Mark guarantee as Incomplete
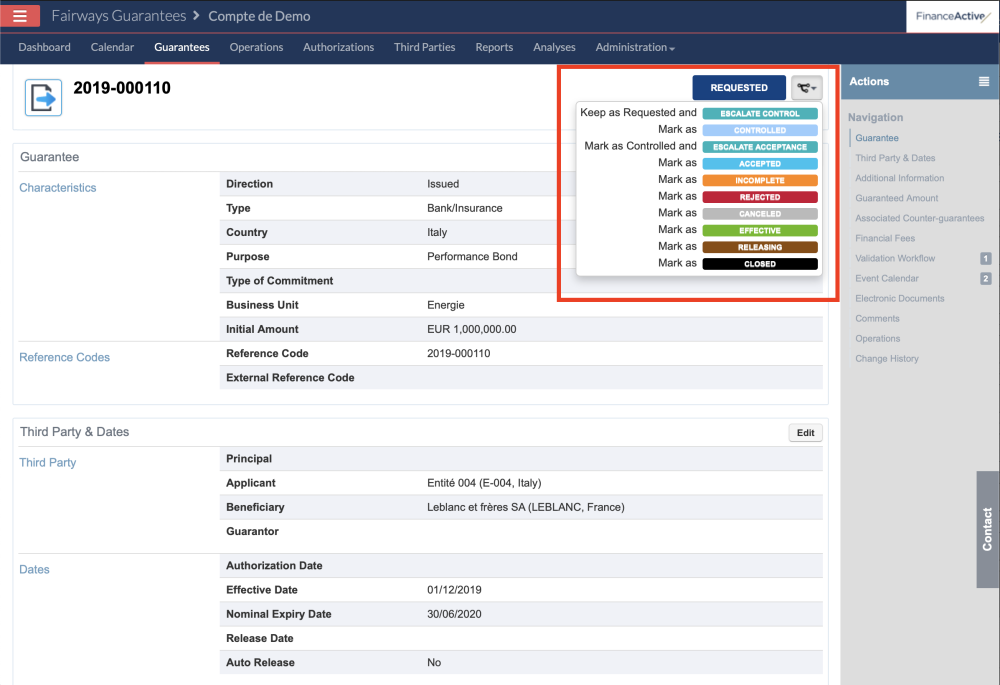 point(760,180)
